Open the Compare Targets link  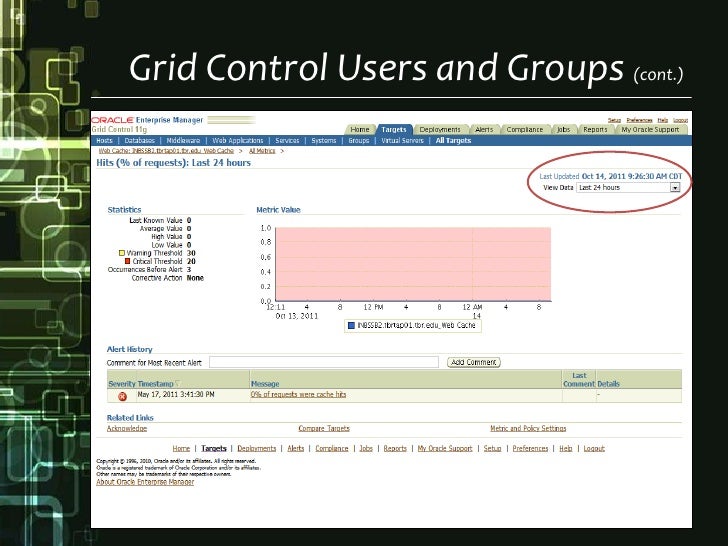click(324, 429)
